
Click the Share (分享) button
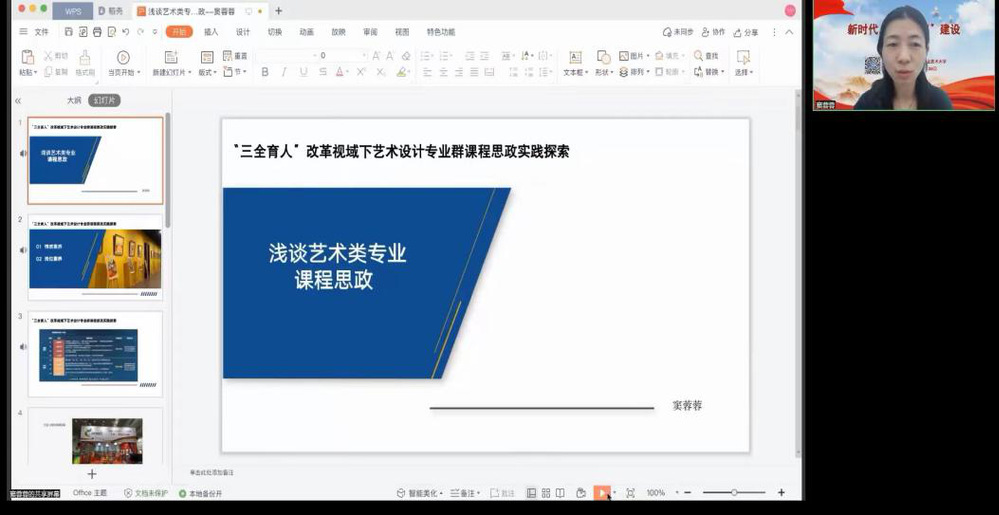coord(745,32)
